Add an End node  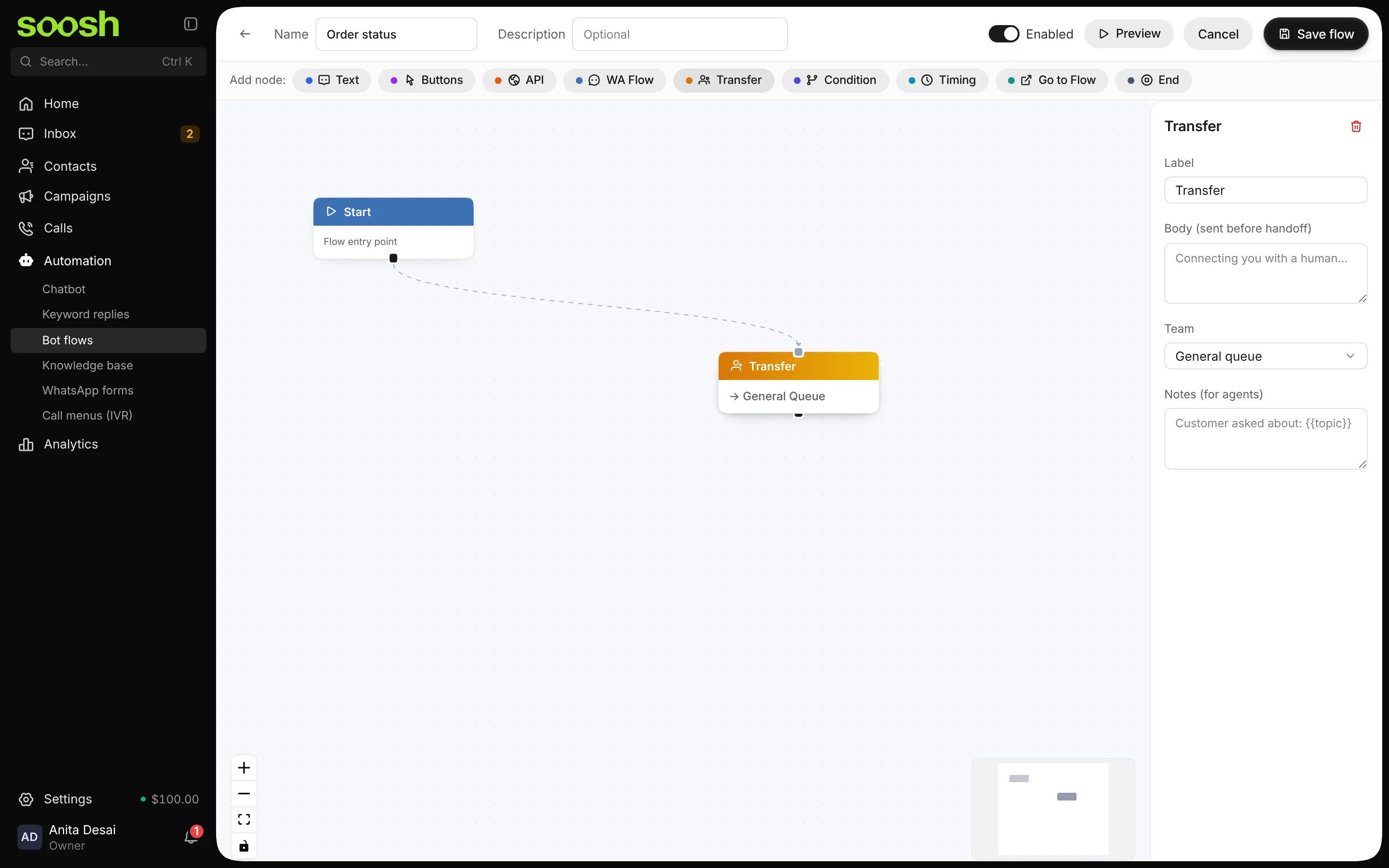[x=1153, y=80]
